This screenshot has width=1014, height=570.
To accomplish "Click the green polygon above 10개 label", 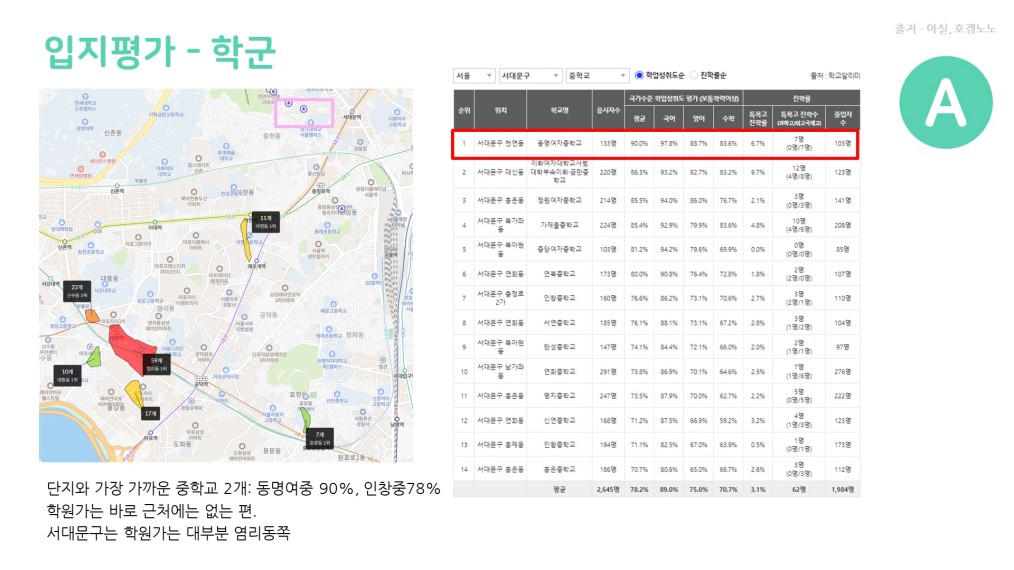I will click(x=94, y=357).
